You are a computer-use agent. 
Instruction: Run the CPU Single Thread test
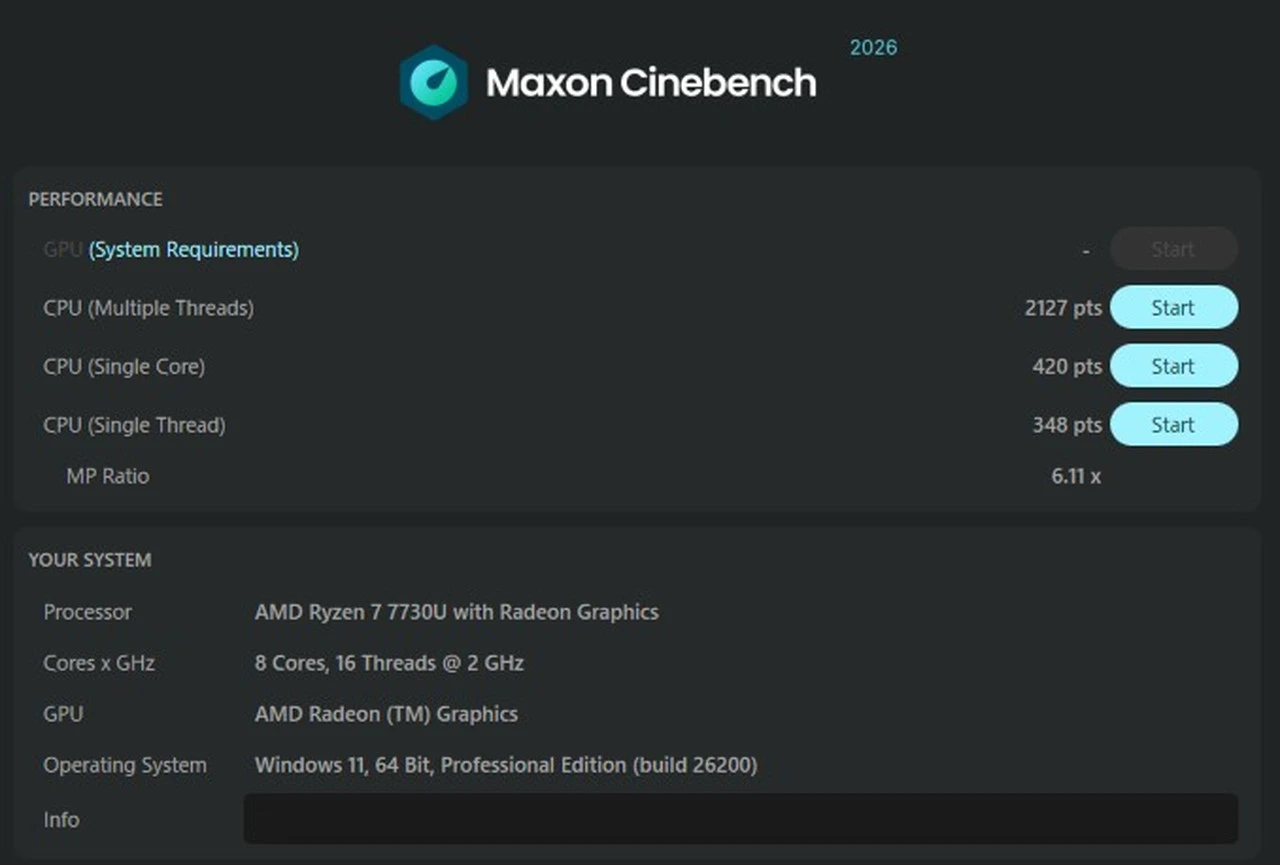coord(1173,424)
